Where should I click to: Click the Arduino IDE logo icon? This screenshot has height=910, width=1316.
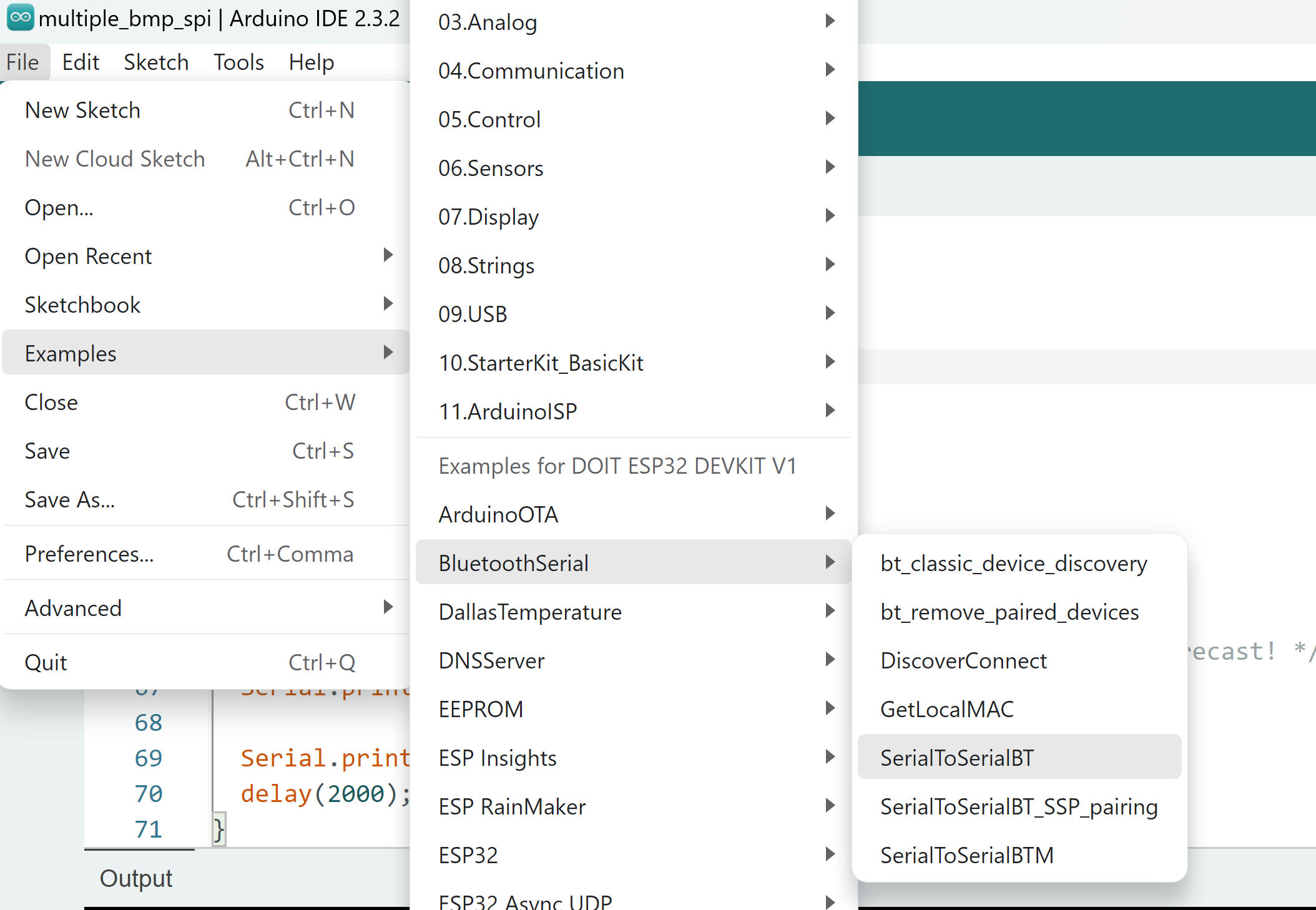coord(20,18)
